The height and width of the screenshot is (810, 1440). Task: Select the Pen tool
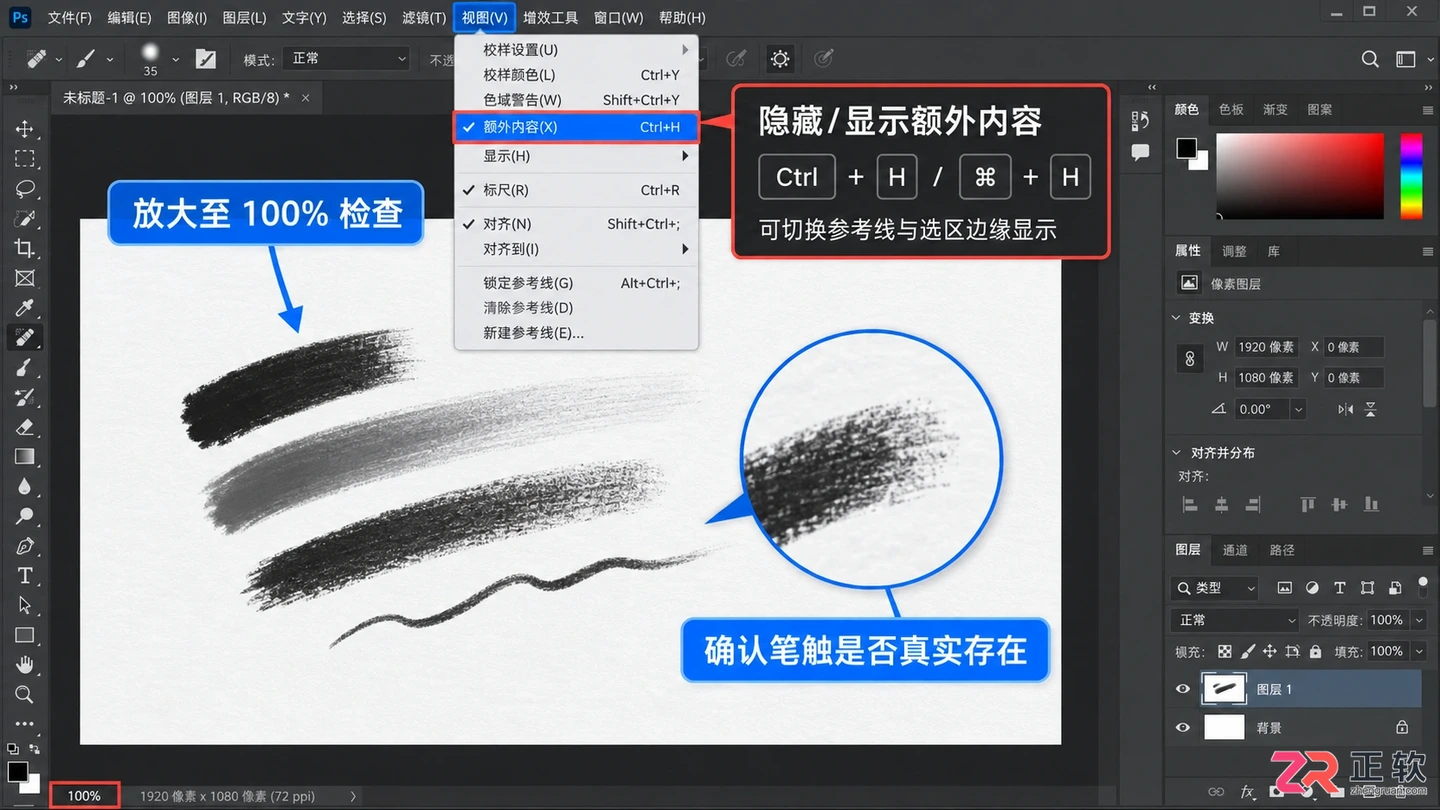25,546
